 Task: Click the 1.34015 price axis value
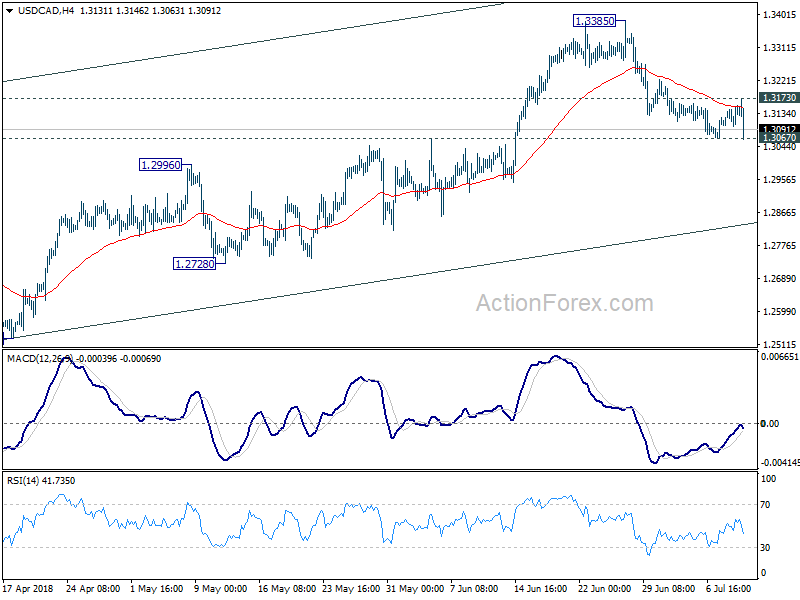(779, 15)
